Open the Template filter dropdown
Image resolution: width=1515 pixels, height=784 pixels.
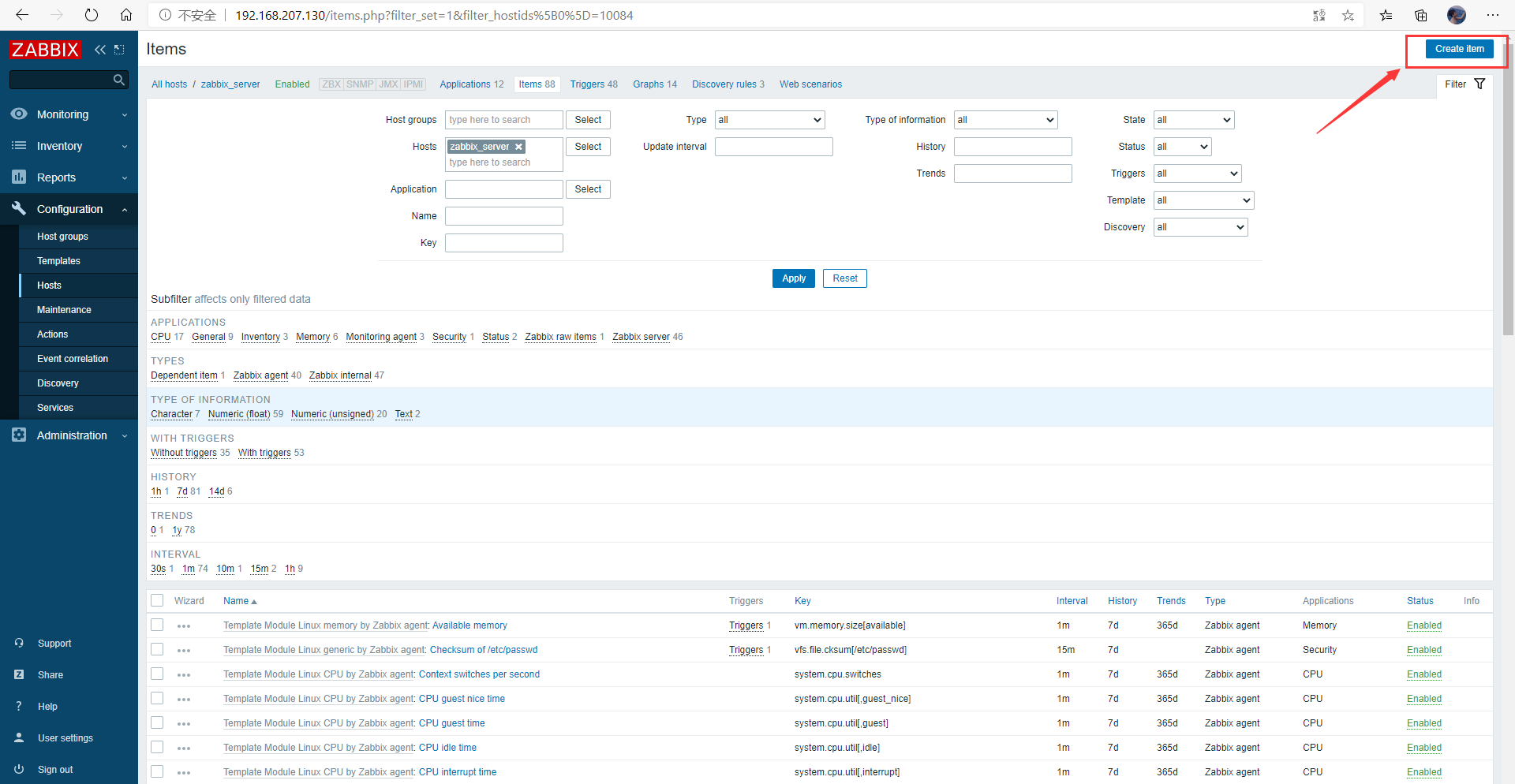[1204, 200]
